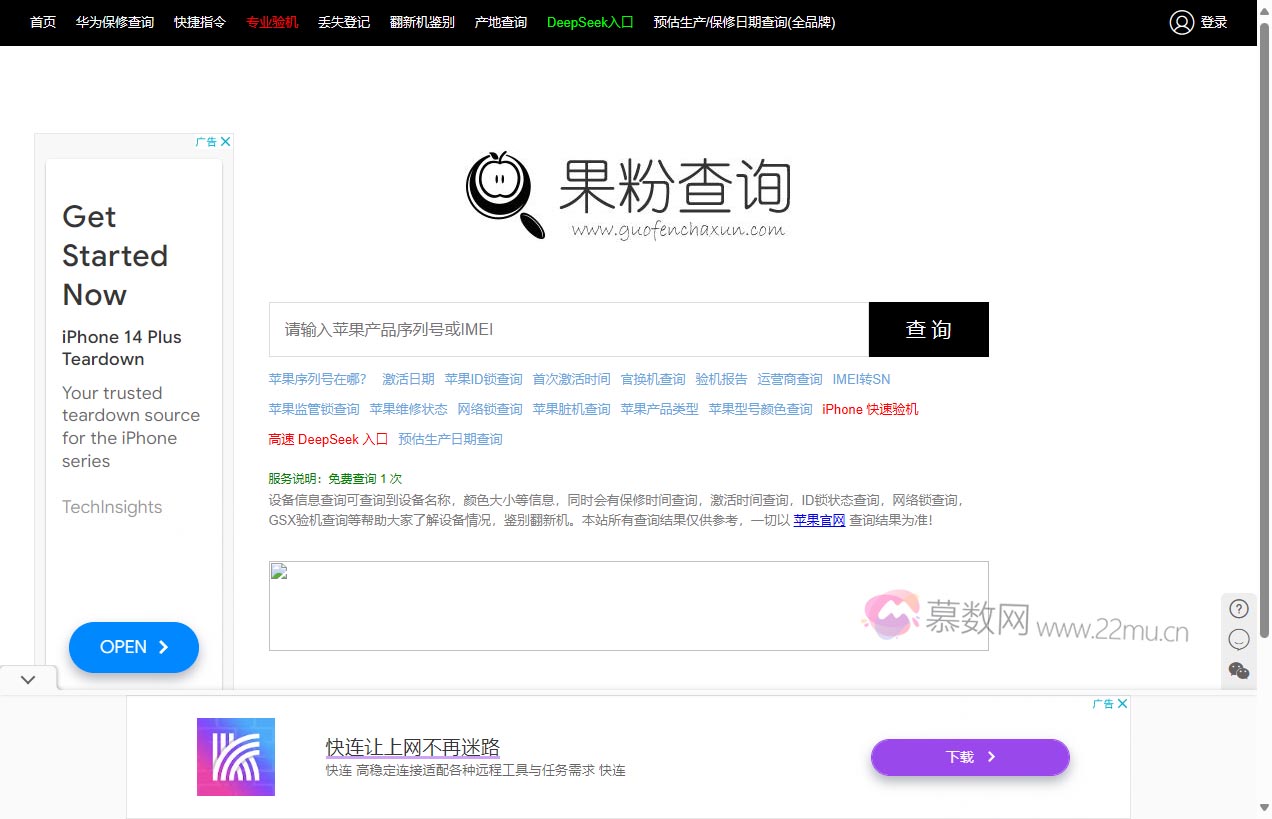Close the left sidebar advertisement
This screenshot has height=819, width=1272.
click(225, 141)
